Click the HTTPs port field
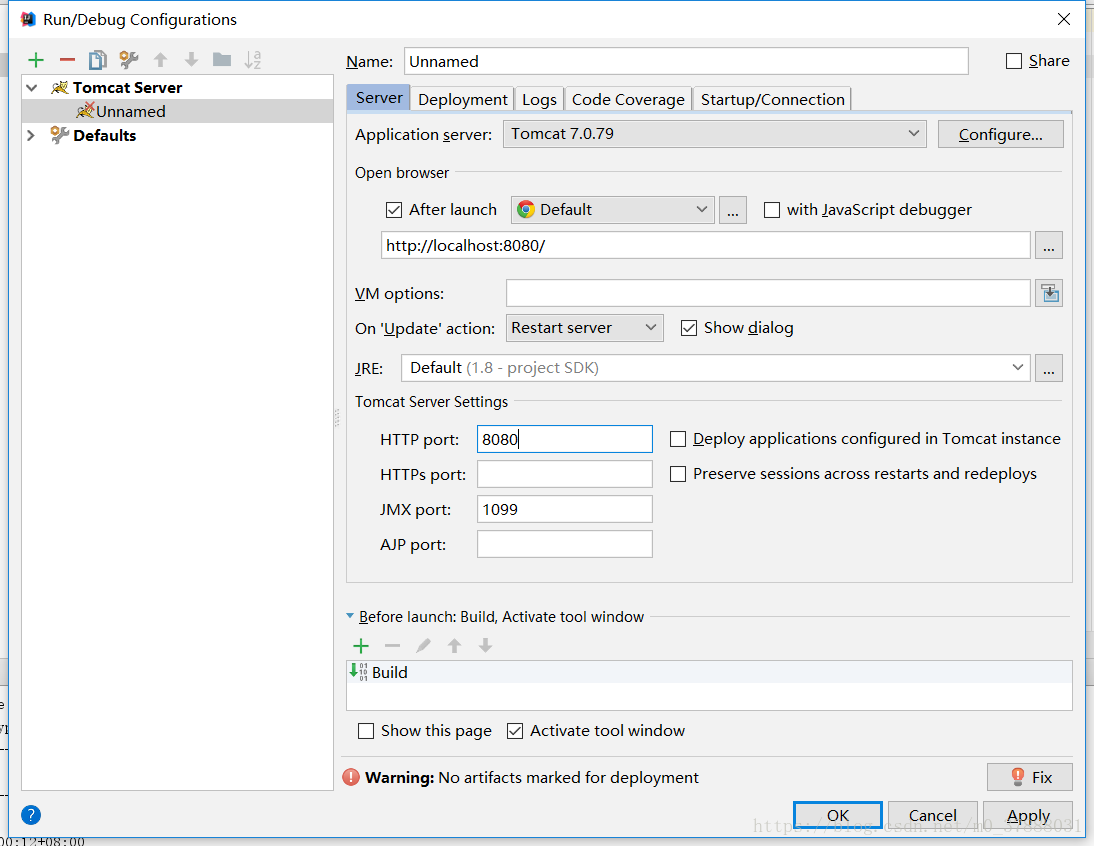1094x846 pixels. [564, 474]
